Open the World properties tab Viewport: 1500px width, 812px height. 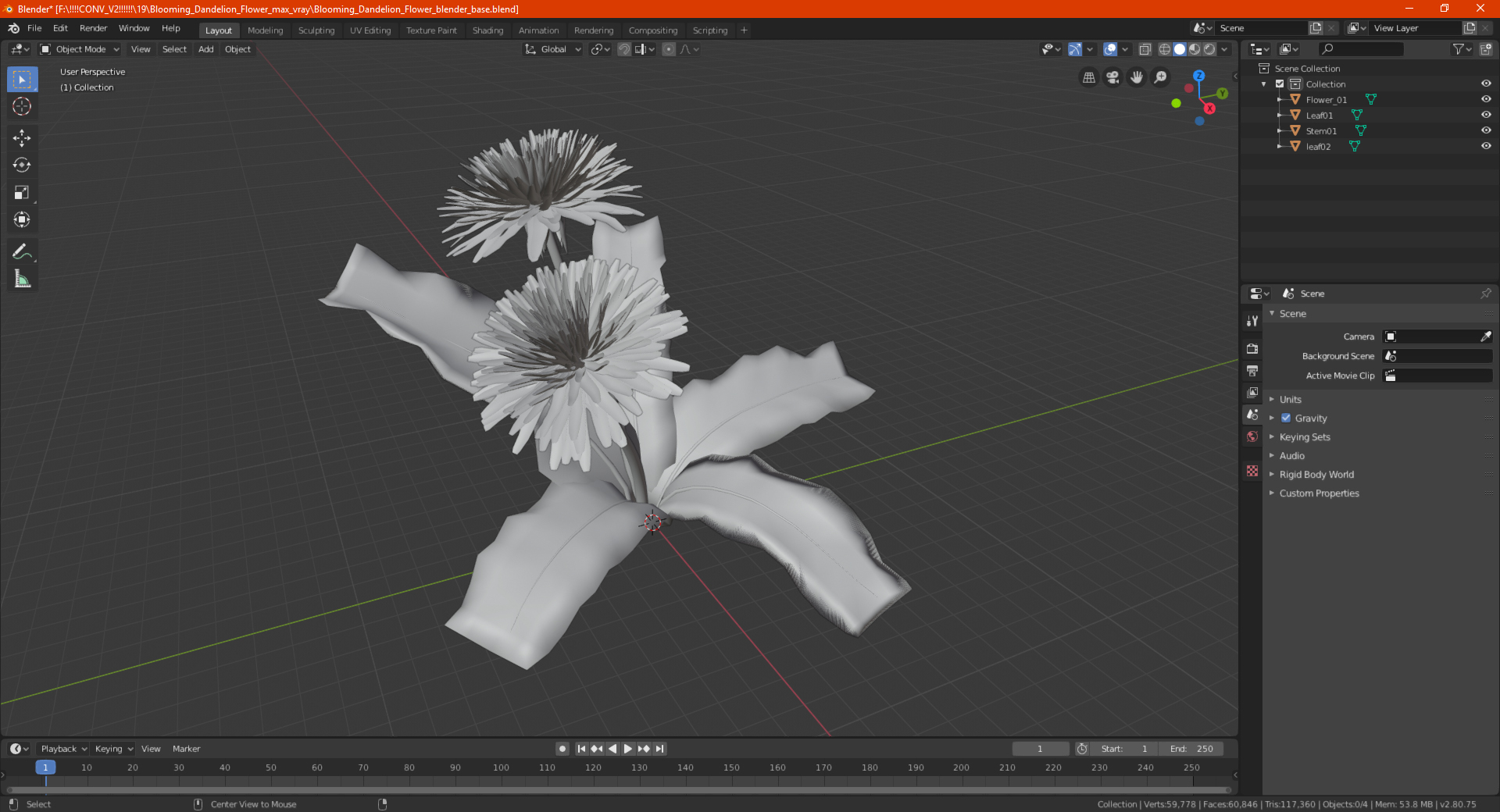pos(1252,436)
